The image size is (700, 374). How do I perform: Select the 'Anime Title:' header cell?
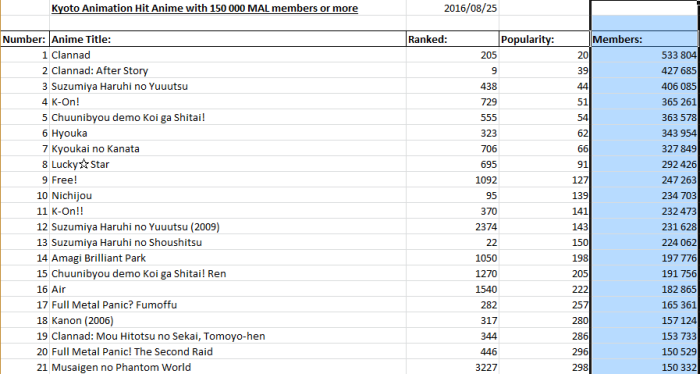pos(228,39)
